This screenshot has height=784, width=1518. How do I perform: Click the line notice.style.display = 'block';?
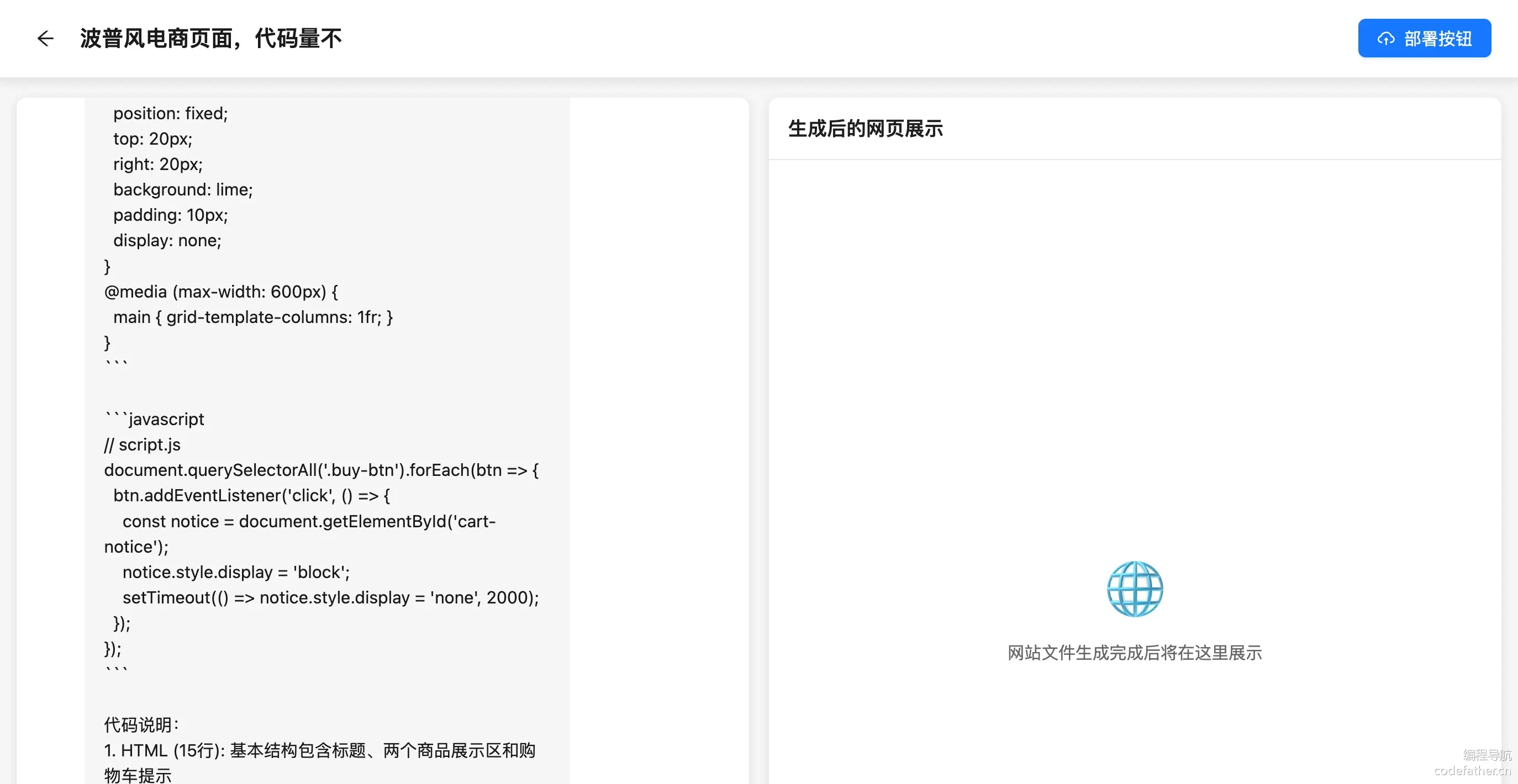pyautogui.click(x=236, y=572)
